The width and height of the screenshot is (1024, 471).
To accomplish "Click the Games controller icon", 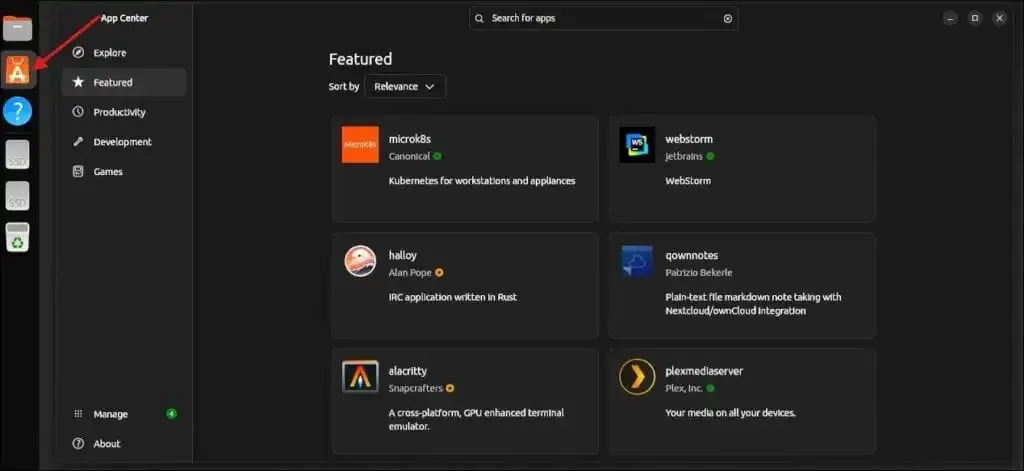I will [78, 171].
